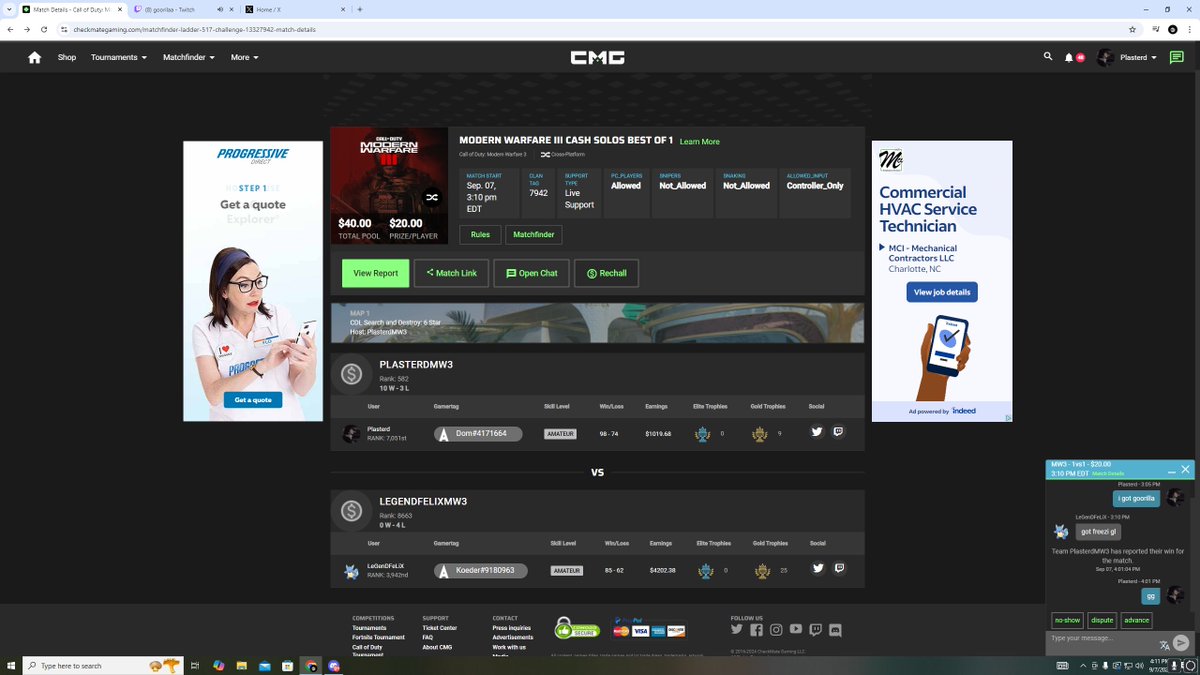Click Plasterd's elite trophy icon
The width and height of the screenshot is (1200, 675).
tap(703, 434)
